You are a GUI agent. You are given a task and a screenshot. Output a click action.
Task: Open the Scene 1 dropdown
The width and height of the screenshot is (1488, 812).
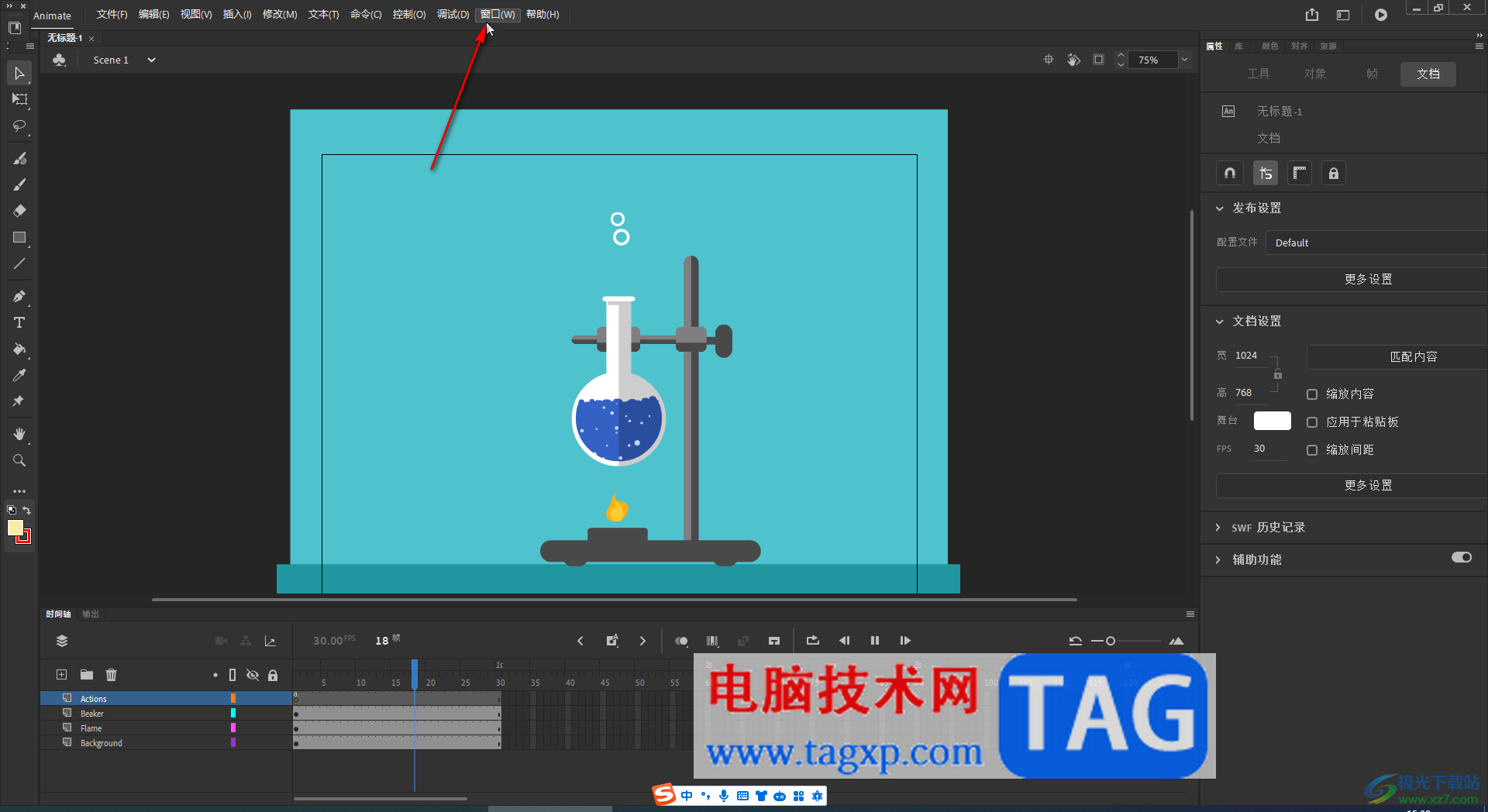pos(151,60)
